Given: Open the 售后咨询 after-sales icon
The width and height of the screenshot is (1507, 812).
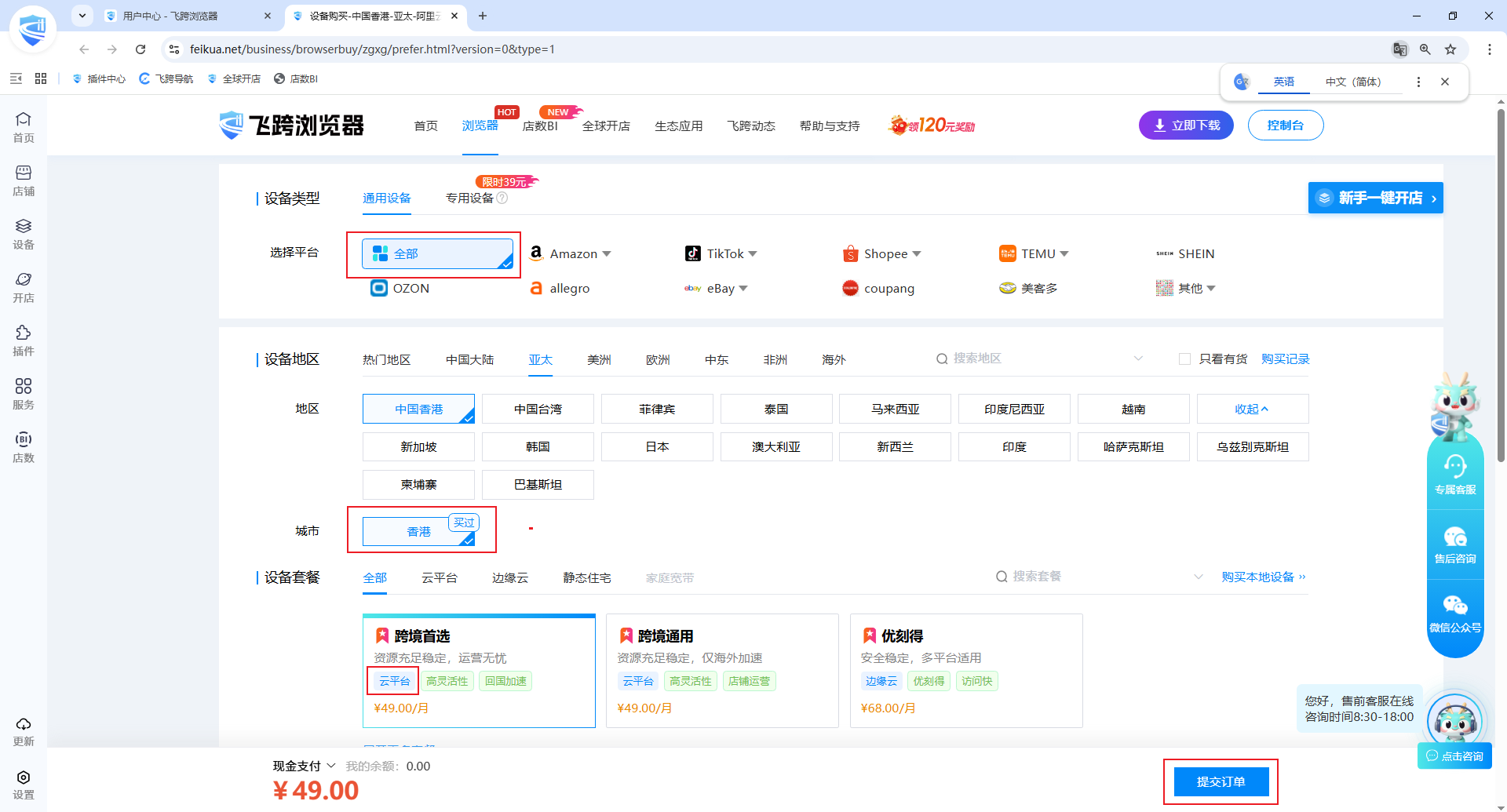Looking at the screenshot, I should point(1455,544).
